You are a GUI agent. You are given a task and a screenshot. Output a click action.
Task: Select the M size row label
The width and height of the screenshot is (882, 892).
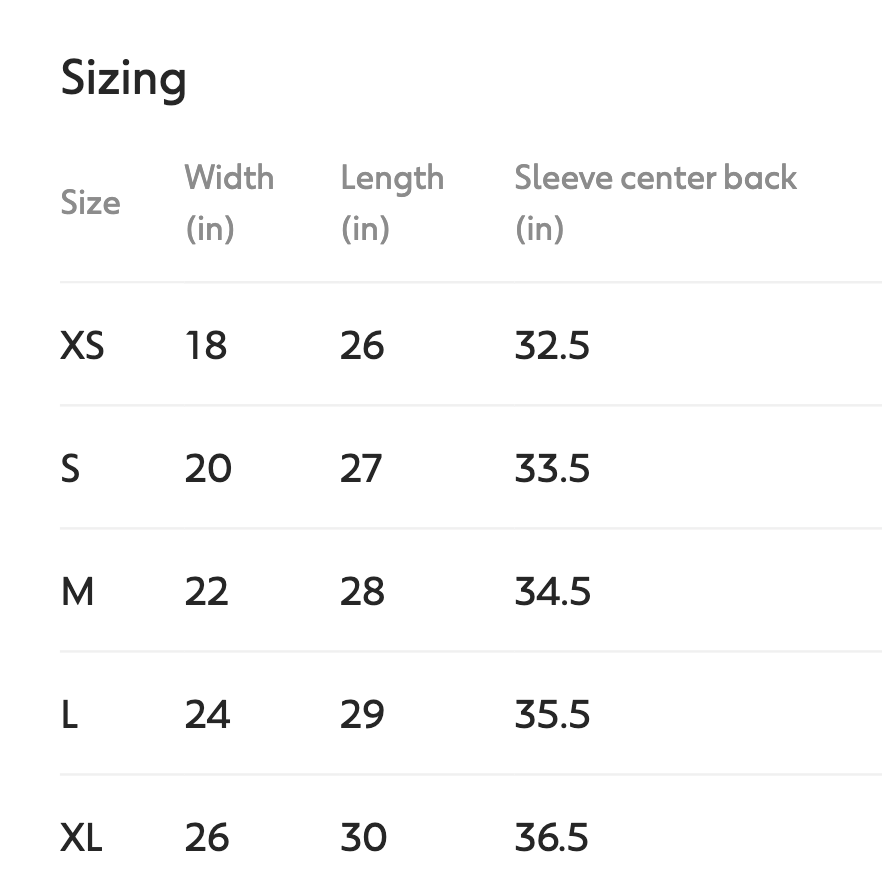[x=77, y=592]
